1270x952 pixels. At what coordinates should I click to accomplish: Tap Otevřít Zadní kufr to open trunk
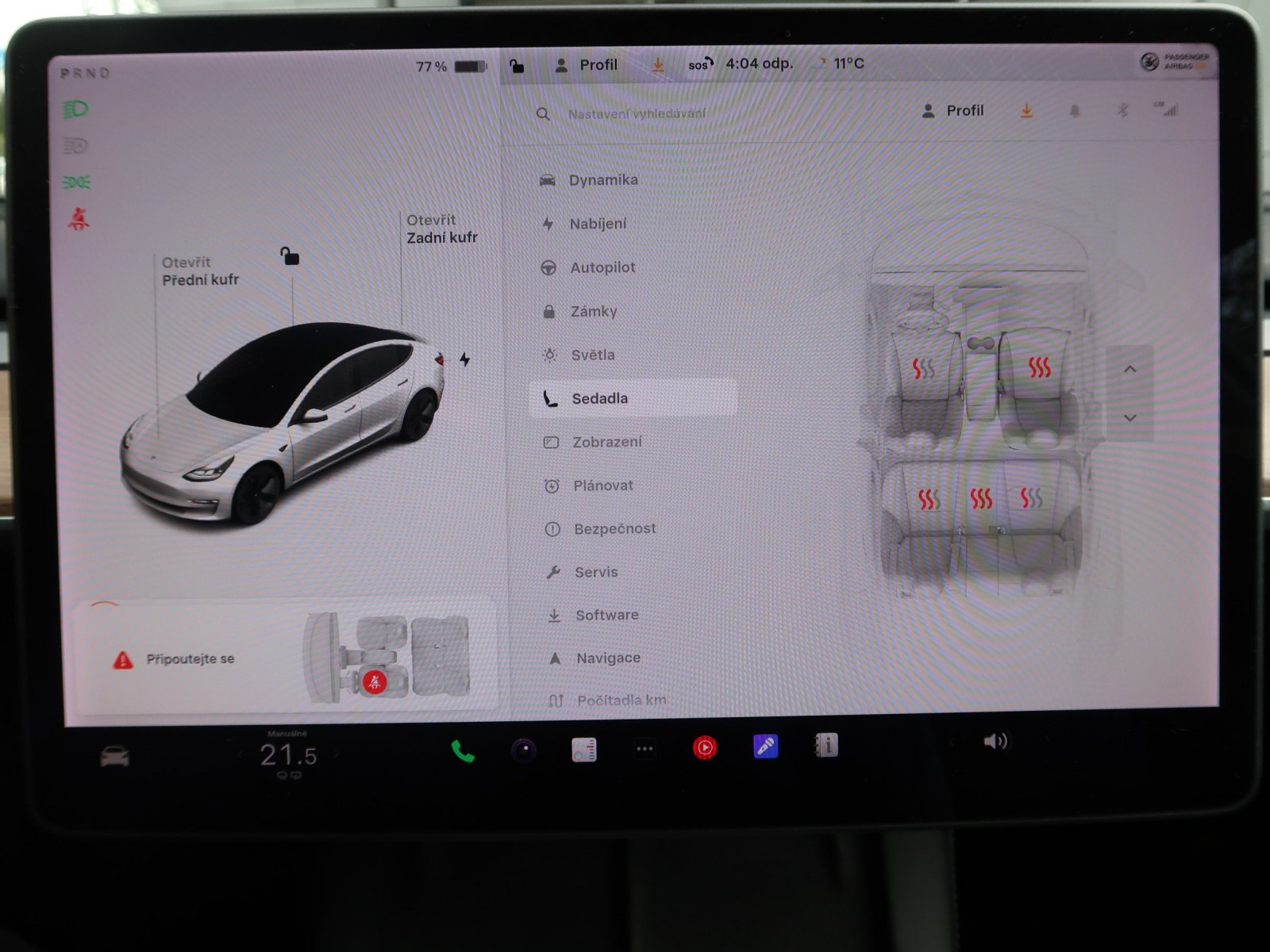tap(441, 228)
